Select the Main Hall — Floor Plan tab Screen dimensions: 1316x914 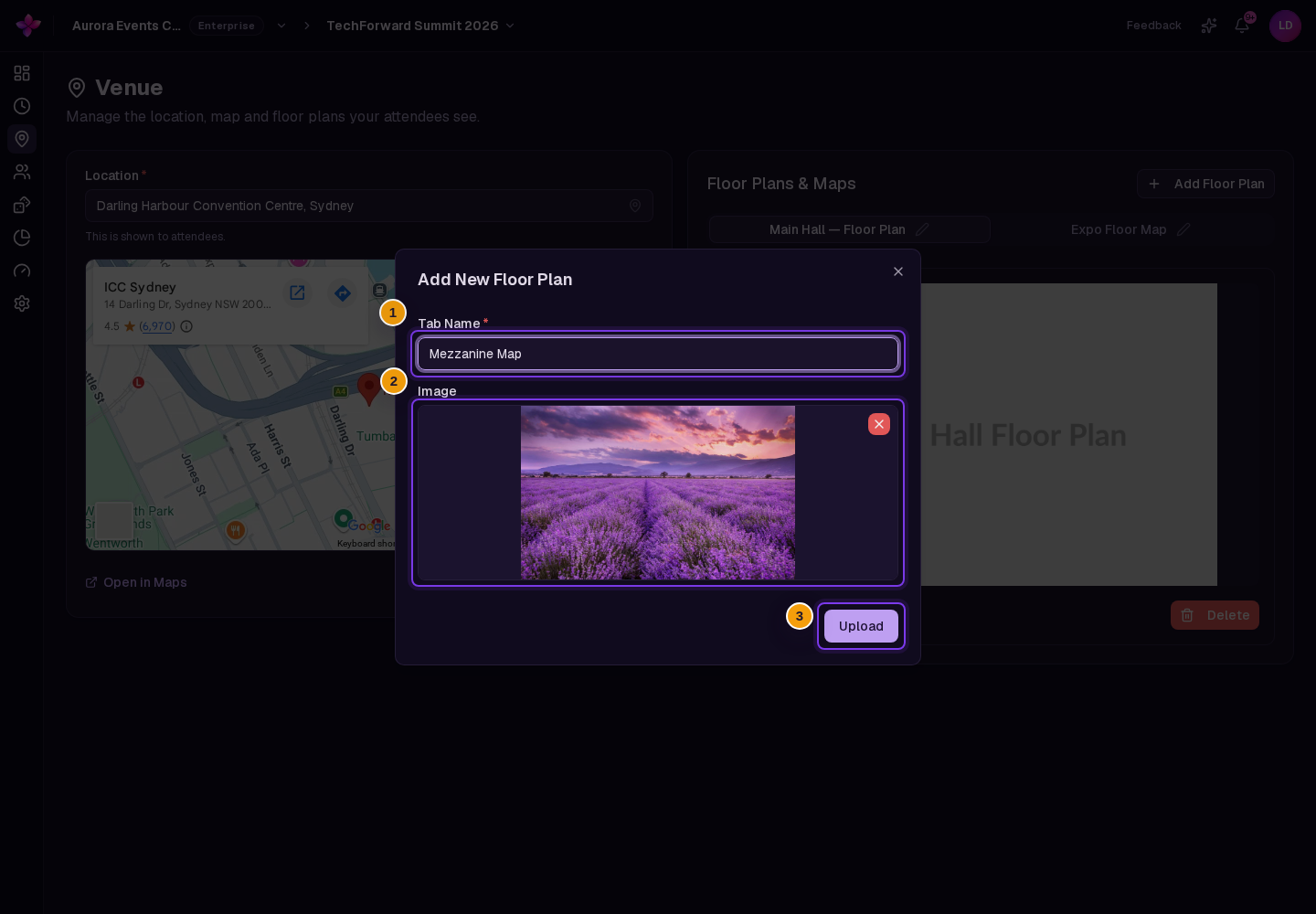tap(850, 229)
